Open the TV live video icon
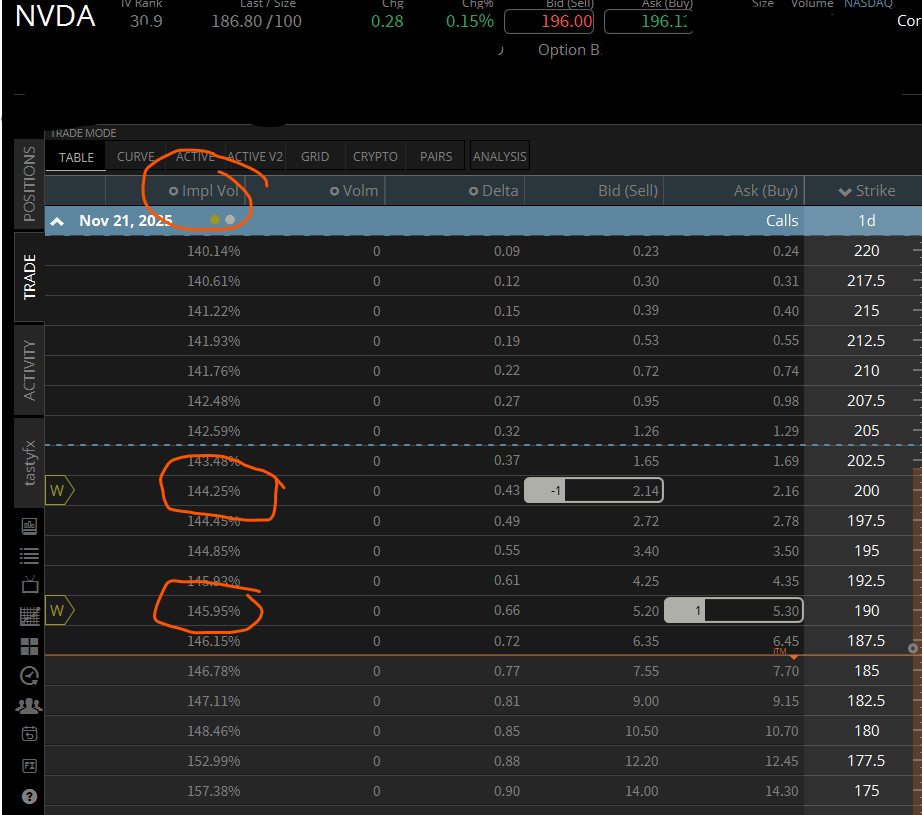Screen dimensions: 922x815 click(29, 584)
